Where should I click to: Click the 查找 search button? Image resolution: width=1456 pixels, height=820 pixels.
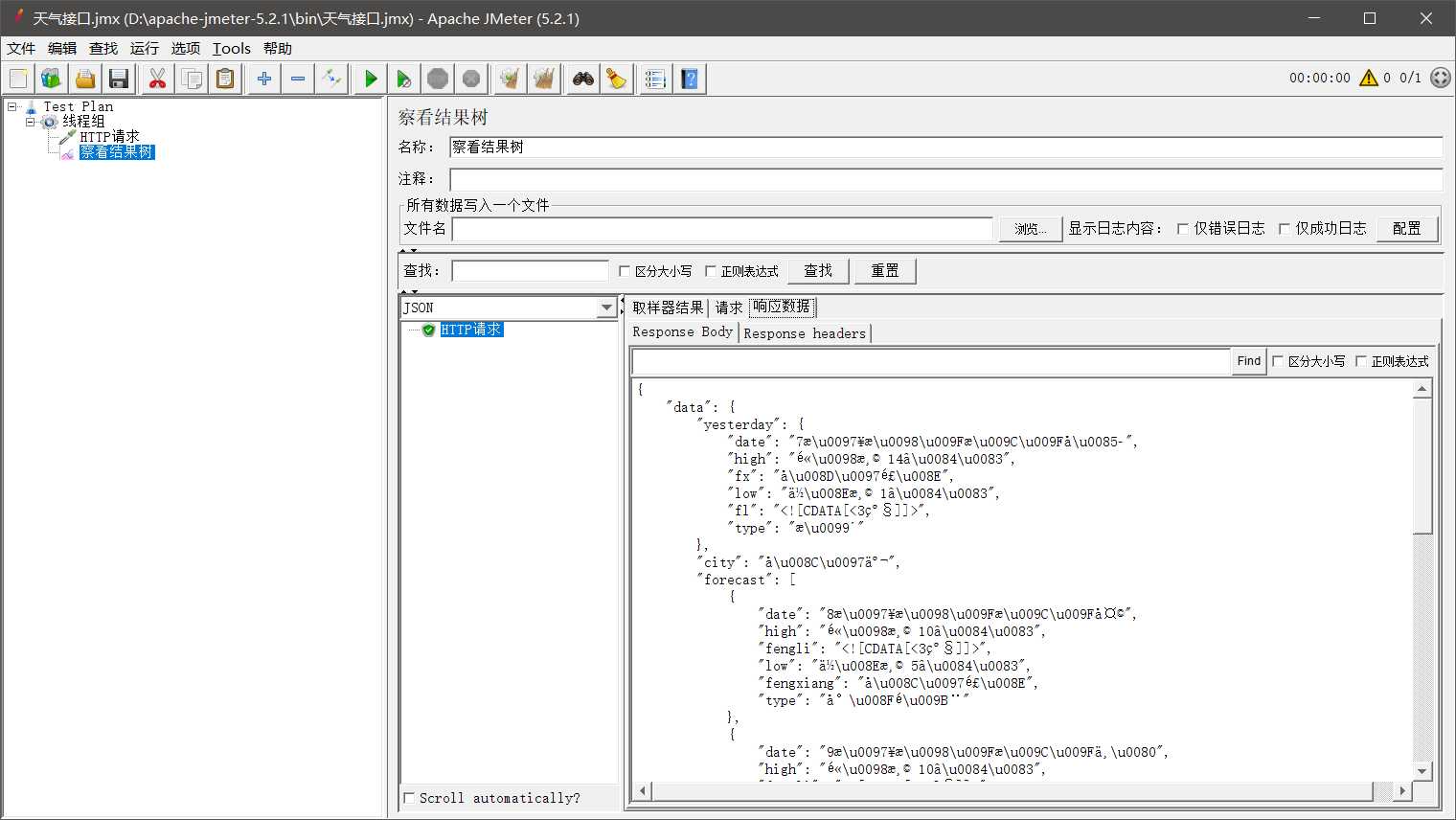pos(818,271)
